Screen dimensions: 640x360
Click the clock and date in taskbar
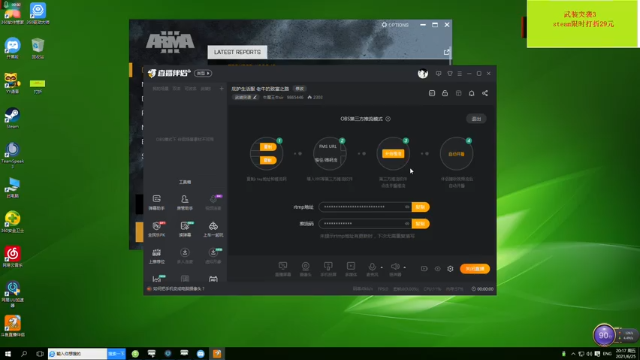point(625,353)
